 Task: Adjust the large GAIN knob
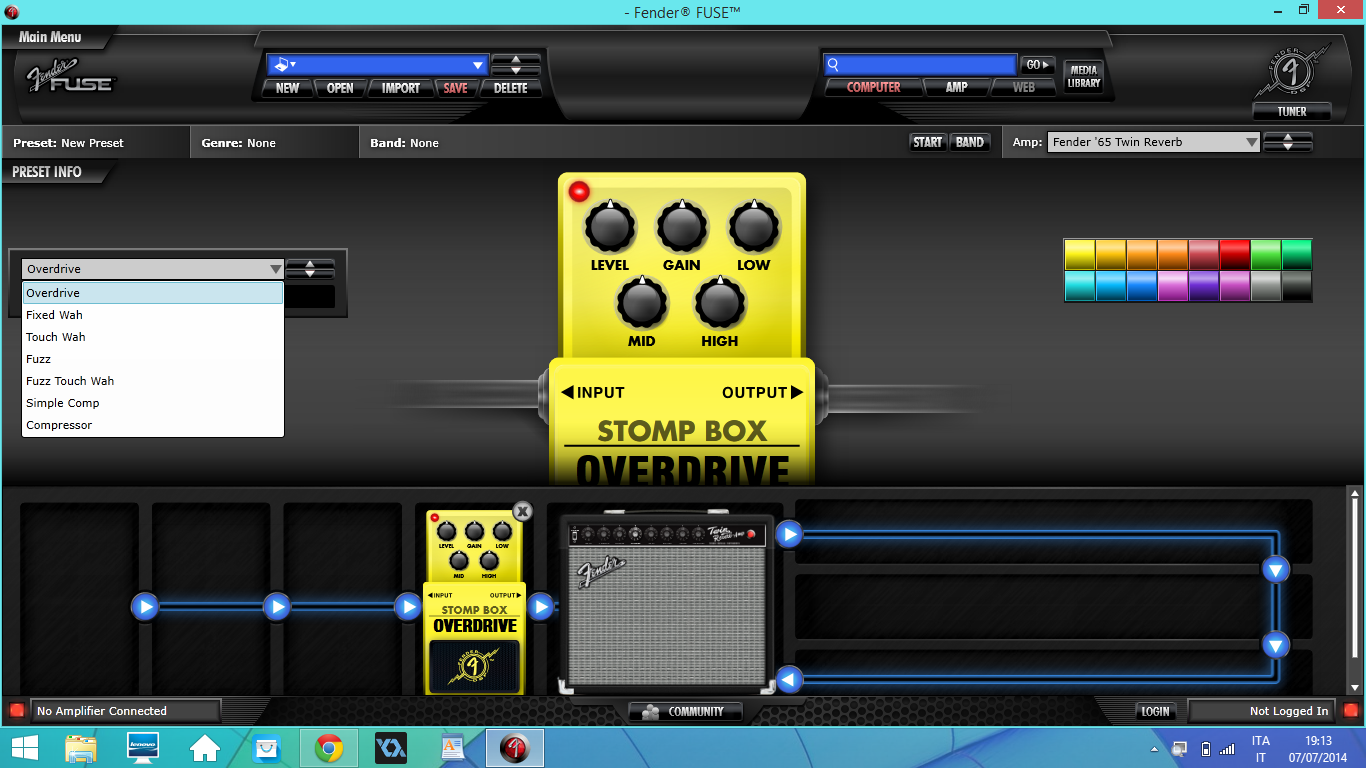click(682, 227)
